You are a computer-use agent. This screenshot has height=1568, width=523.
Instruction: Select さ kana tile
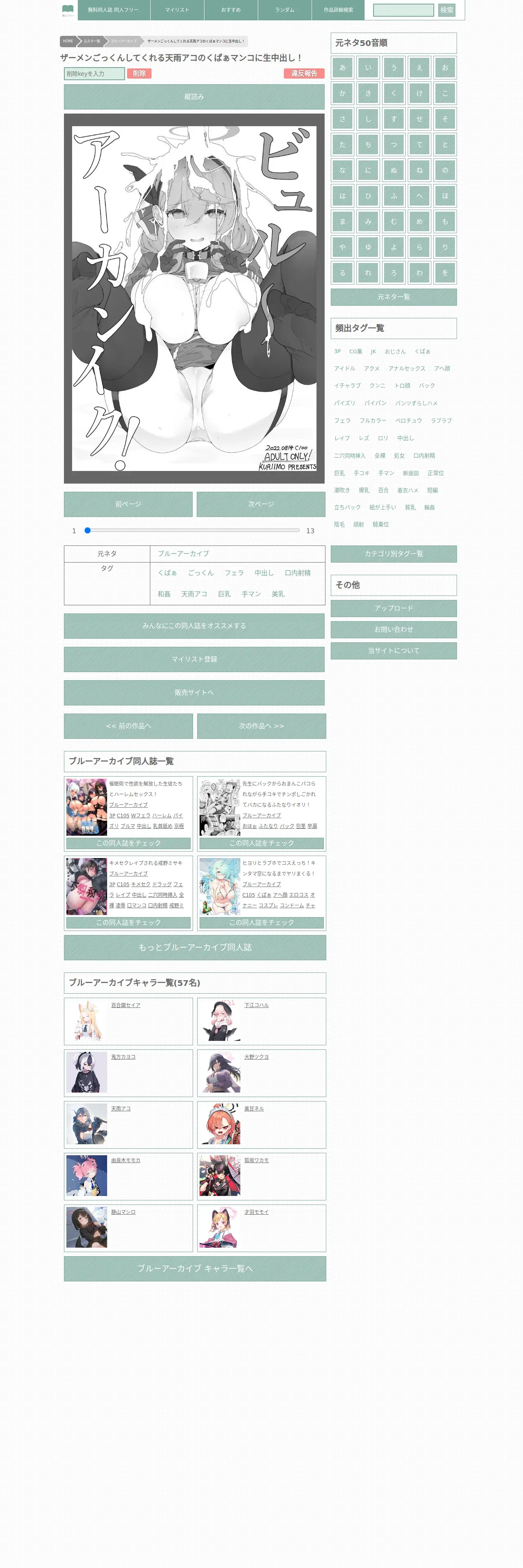[342, 119]
